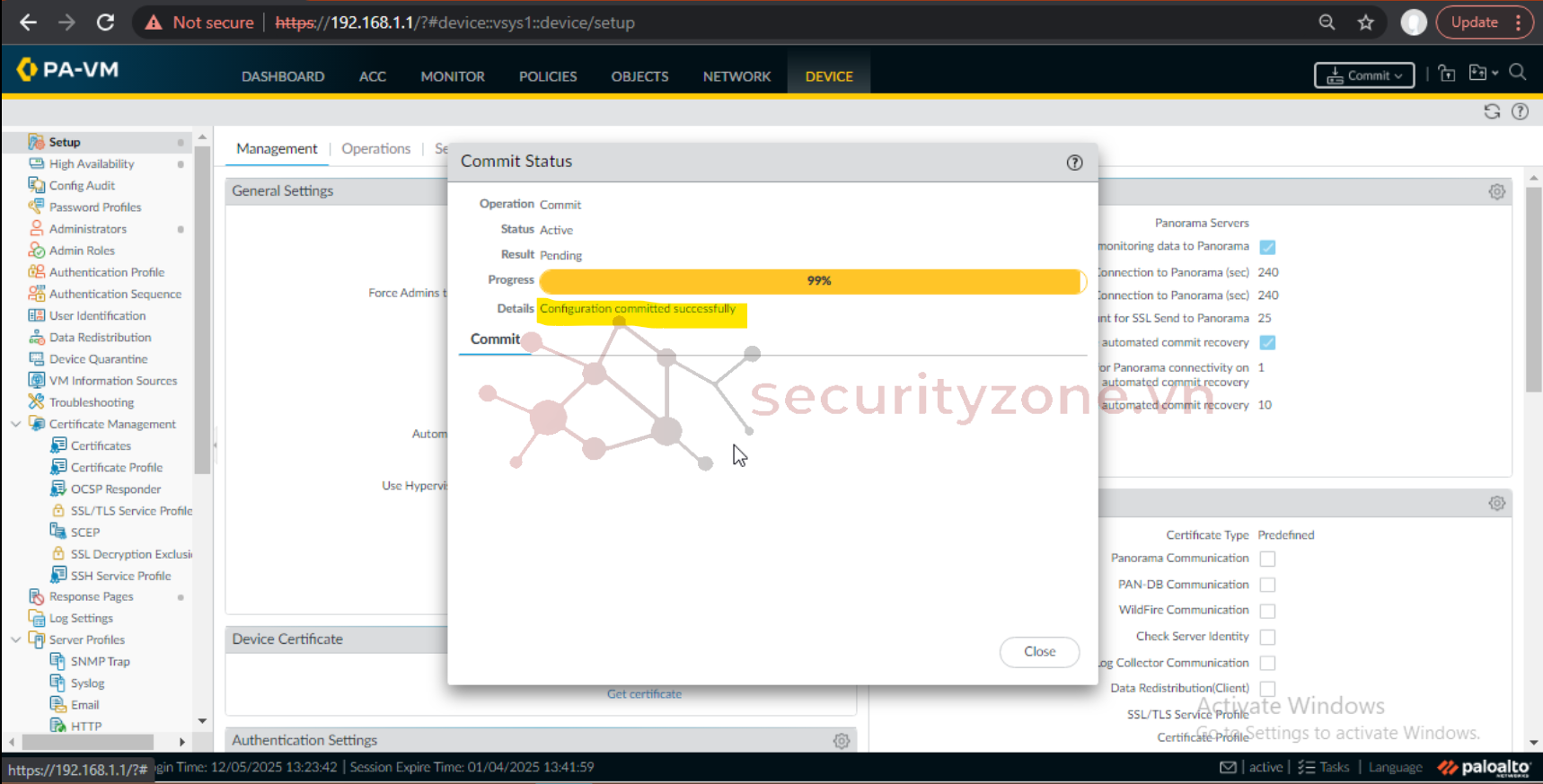Click the Troubleshooting icon in sidebar
Viewport: 1543px width, 784px height.
coord(36,402)
